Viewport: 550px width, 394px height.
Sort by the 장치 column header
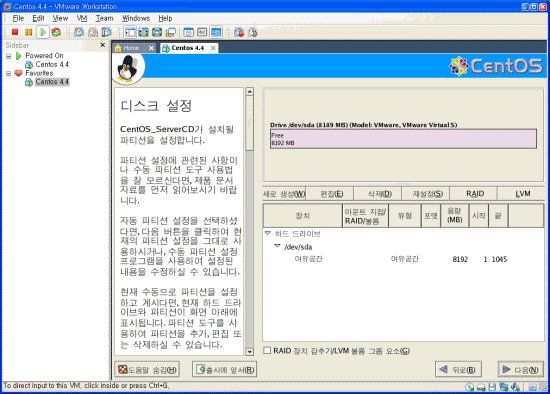(303, 216)
